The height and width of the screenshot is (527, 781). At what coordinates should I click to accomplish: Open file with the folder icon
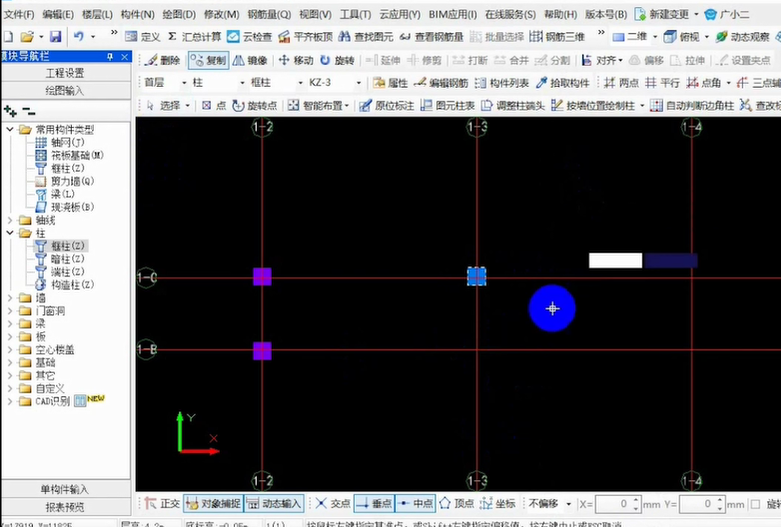(27, 36)
